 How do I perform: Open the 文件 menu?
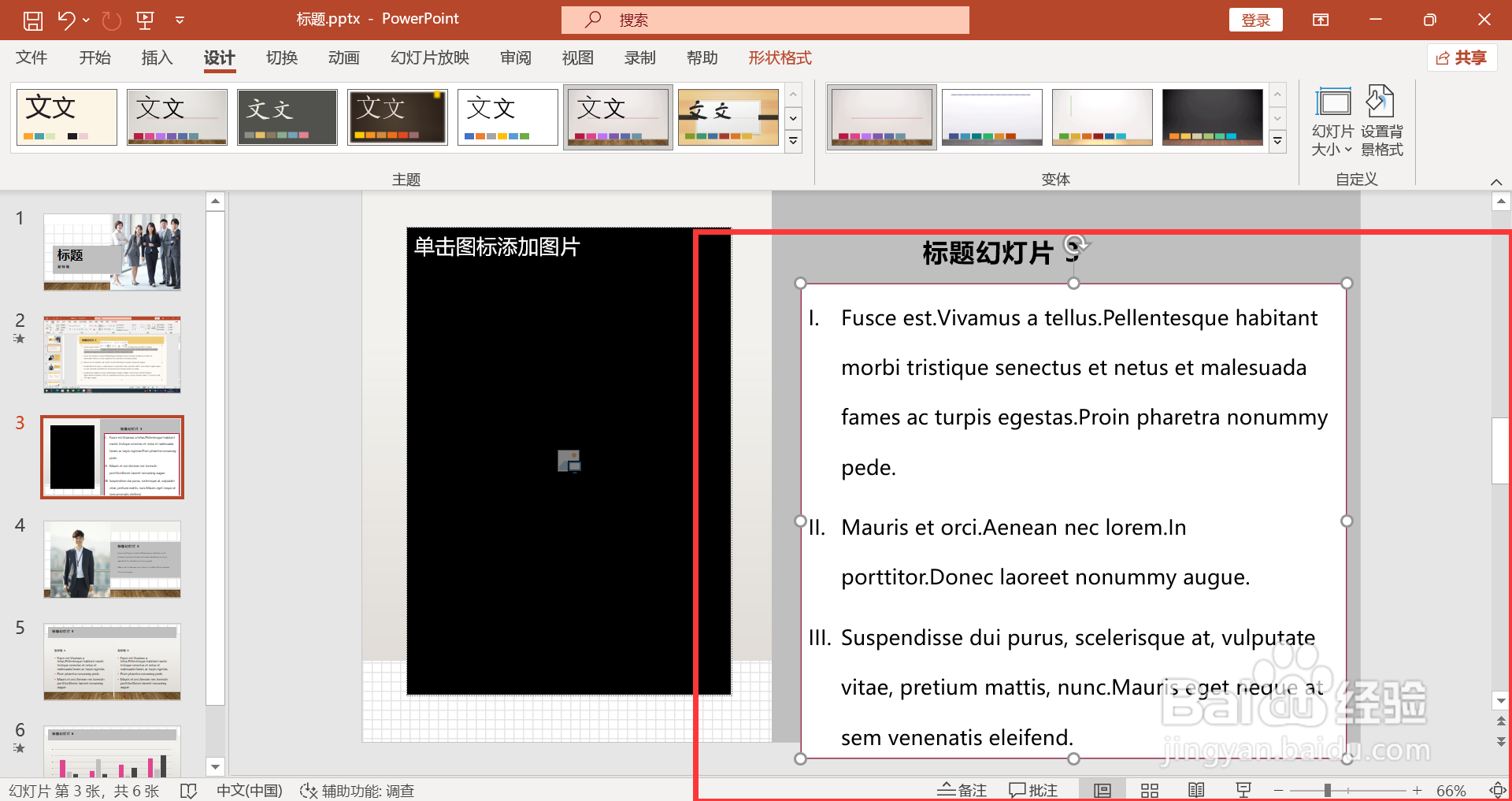(31, 57)
